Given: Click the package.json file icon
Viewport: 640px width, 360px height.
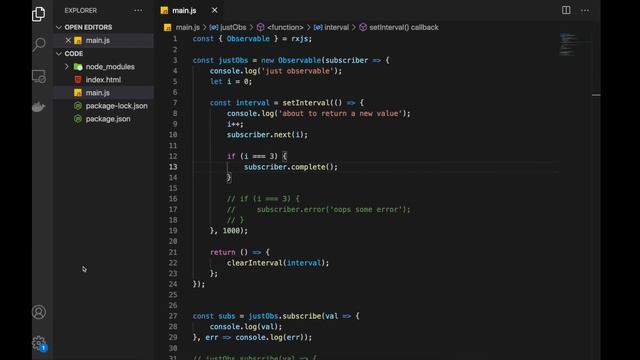Looking at the screenshot, I should pyautogui.click(x=78, y=119).
